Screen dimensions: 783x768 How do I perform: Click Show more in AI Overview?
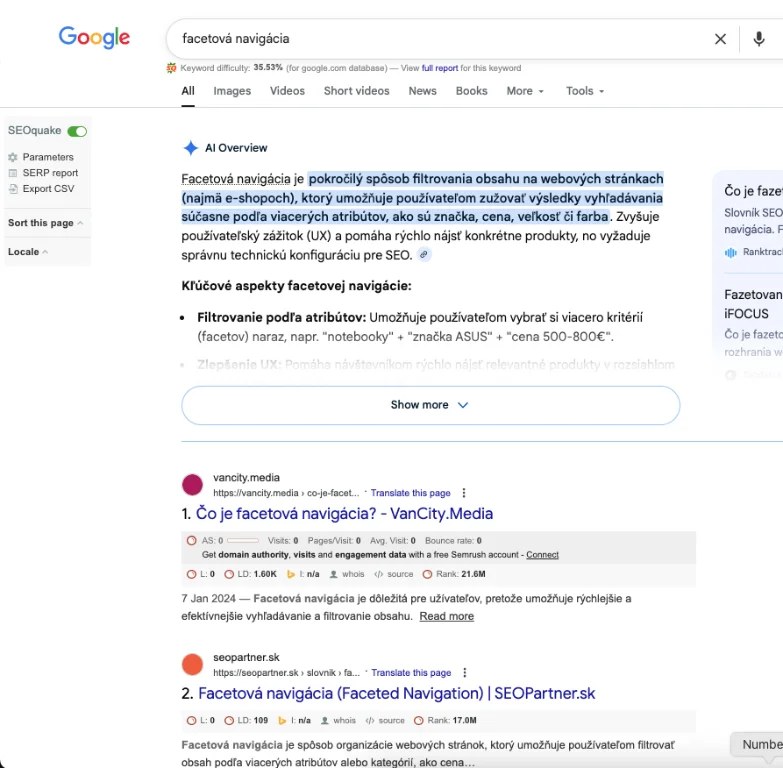pyautogui.click(x=430, y=405)
